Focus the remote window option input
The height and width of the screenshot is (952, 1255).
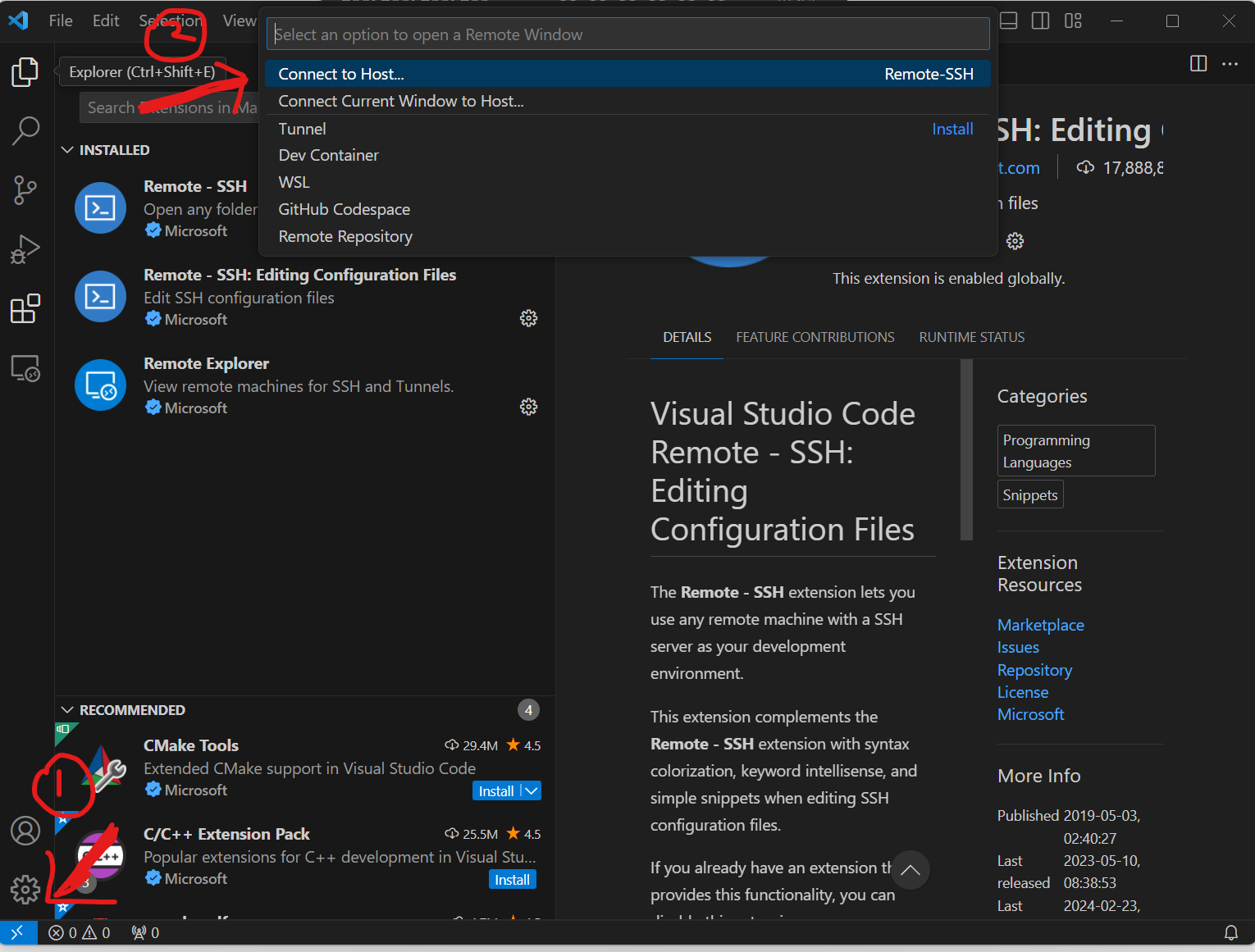pyautogui.click(x=628, y=34)
